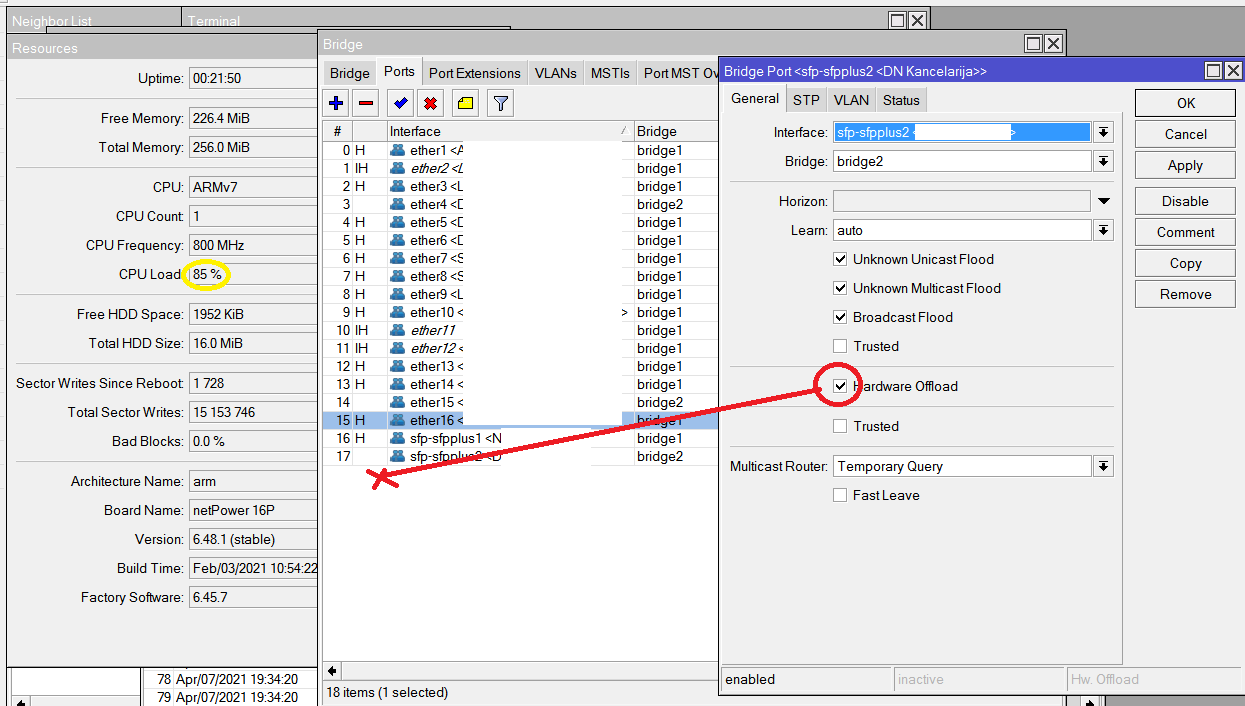Open the STP tab in Bridge Port
1245x706 pixels.
point(806,100)
